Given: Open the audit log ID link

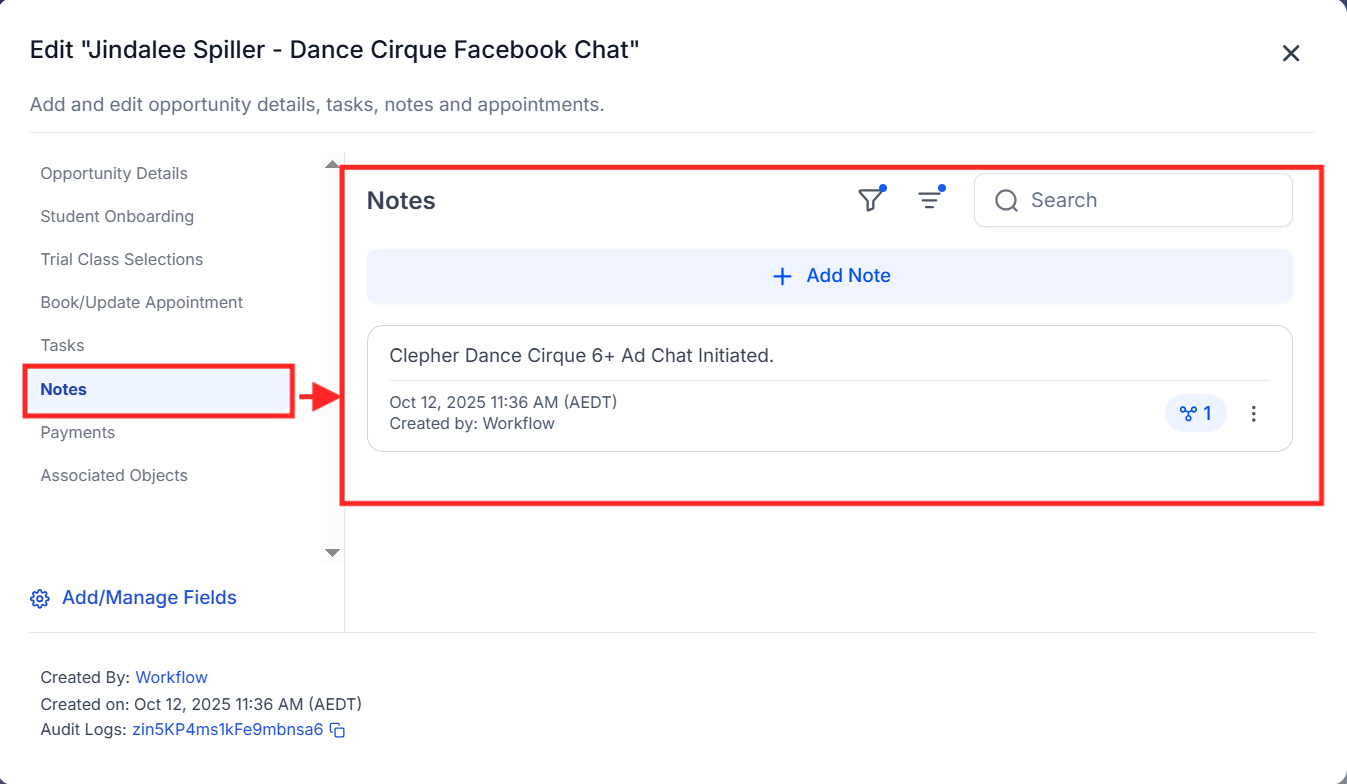Looking at the screenshot, I should [228, 730].
